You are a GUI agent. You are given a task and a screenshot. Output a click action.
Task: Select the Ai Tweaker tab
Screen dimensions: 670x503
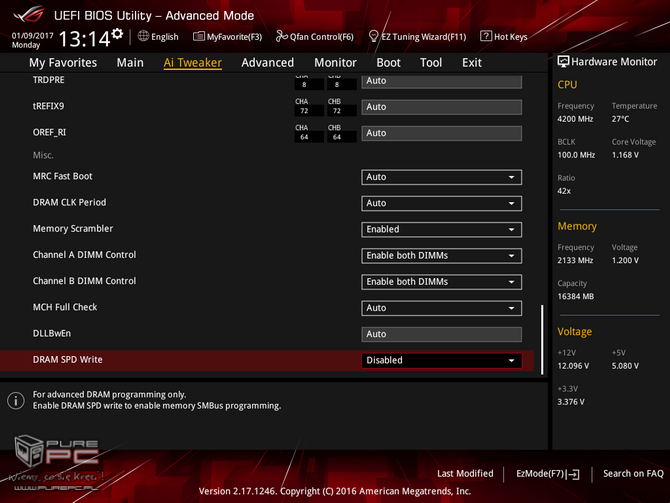[192, 63]
